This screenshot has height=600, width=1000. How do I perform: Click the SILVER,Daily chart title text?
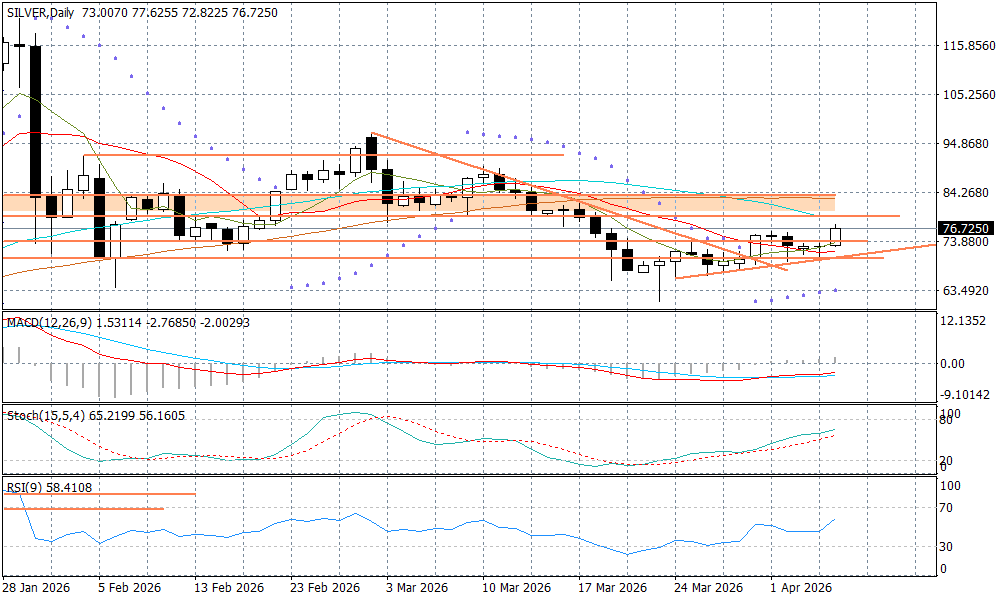coord(42,12)
